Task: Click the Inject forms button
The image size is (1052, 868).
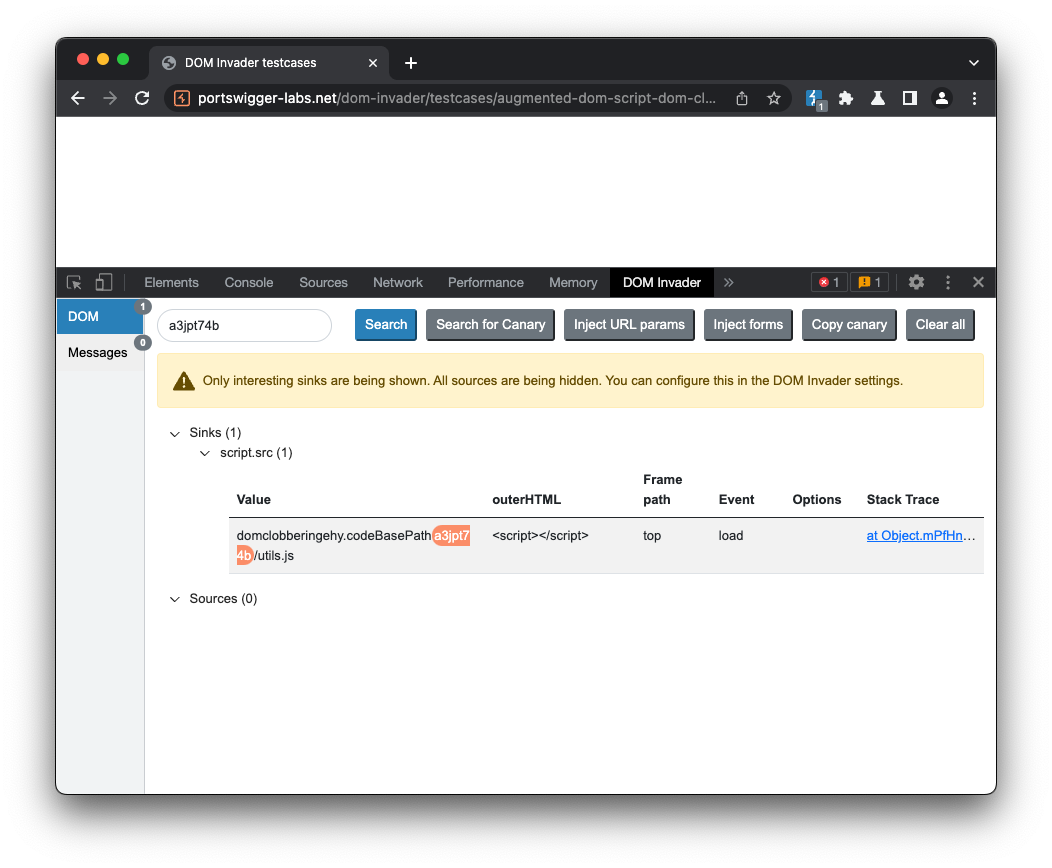Action: coord(748,325)
